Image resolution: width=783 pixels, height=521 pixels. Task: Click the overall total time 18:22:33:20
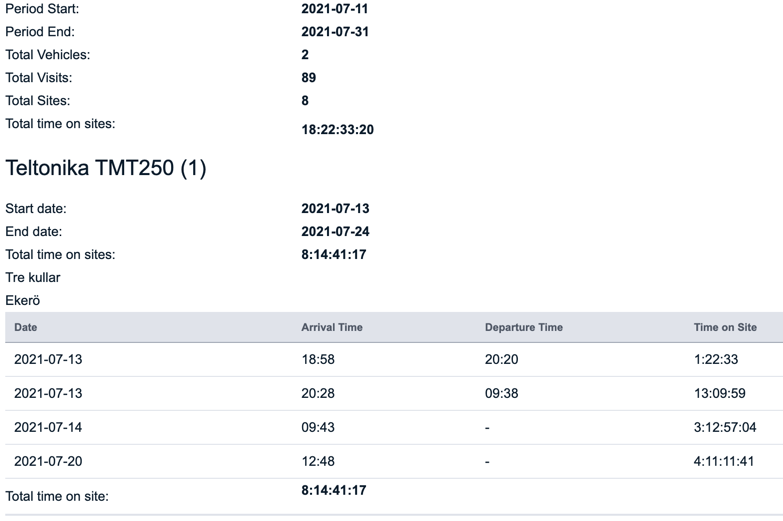pyautogui.click(x=338, y=129)
